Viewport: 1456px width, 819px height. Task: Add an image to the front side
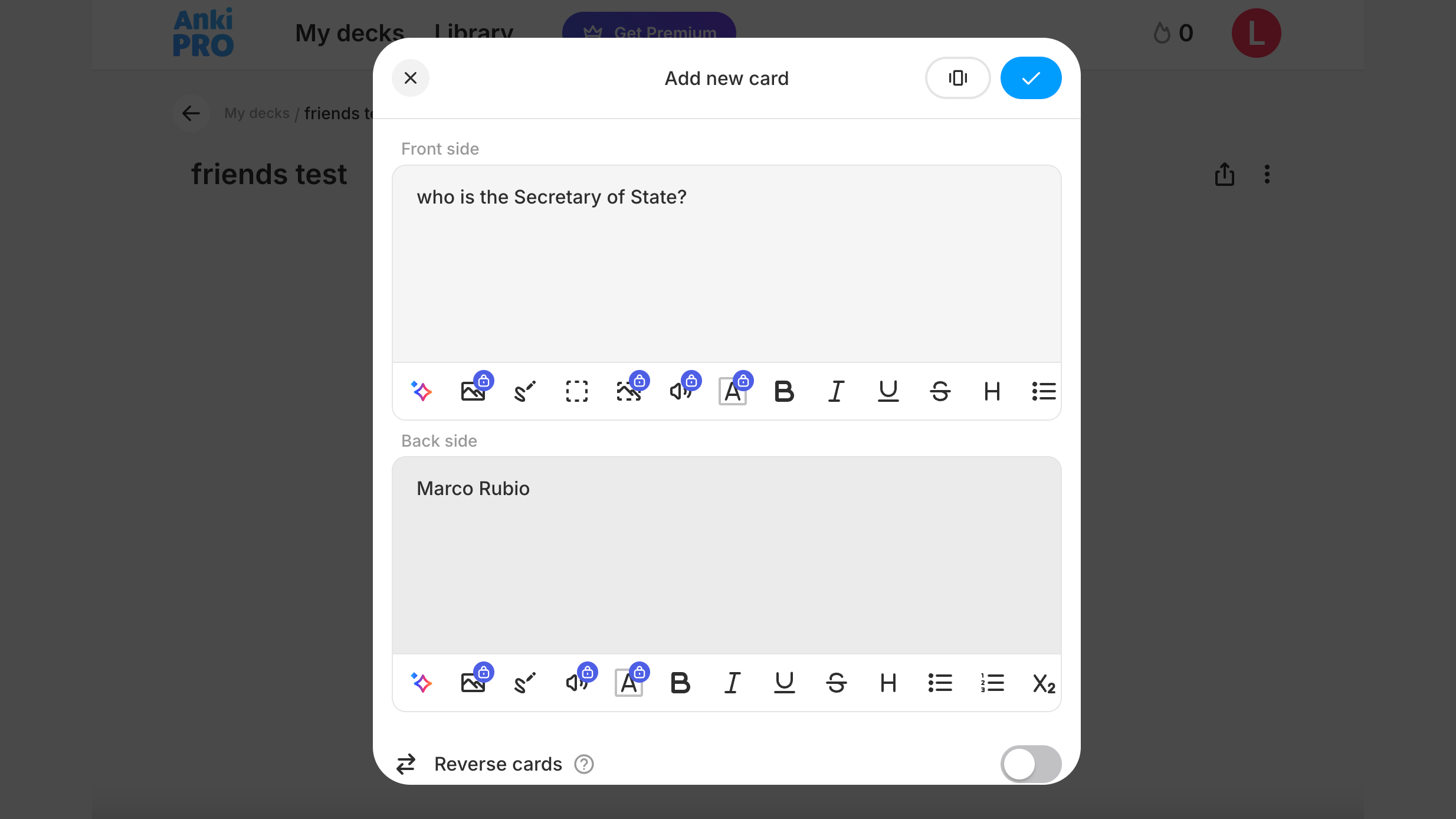coord(474,391)
